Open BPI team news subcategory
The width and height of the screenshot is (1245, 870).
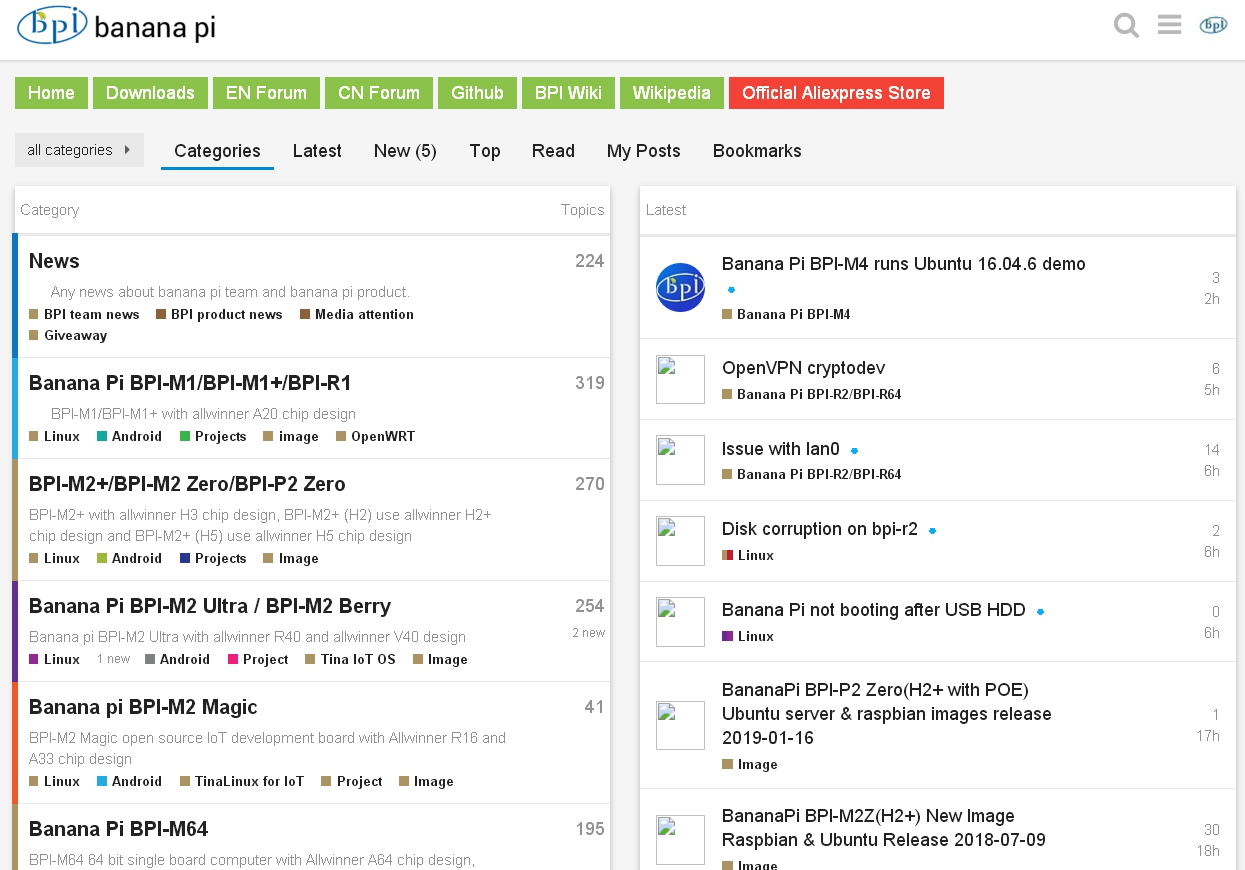coord(84,314)
